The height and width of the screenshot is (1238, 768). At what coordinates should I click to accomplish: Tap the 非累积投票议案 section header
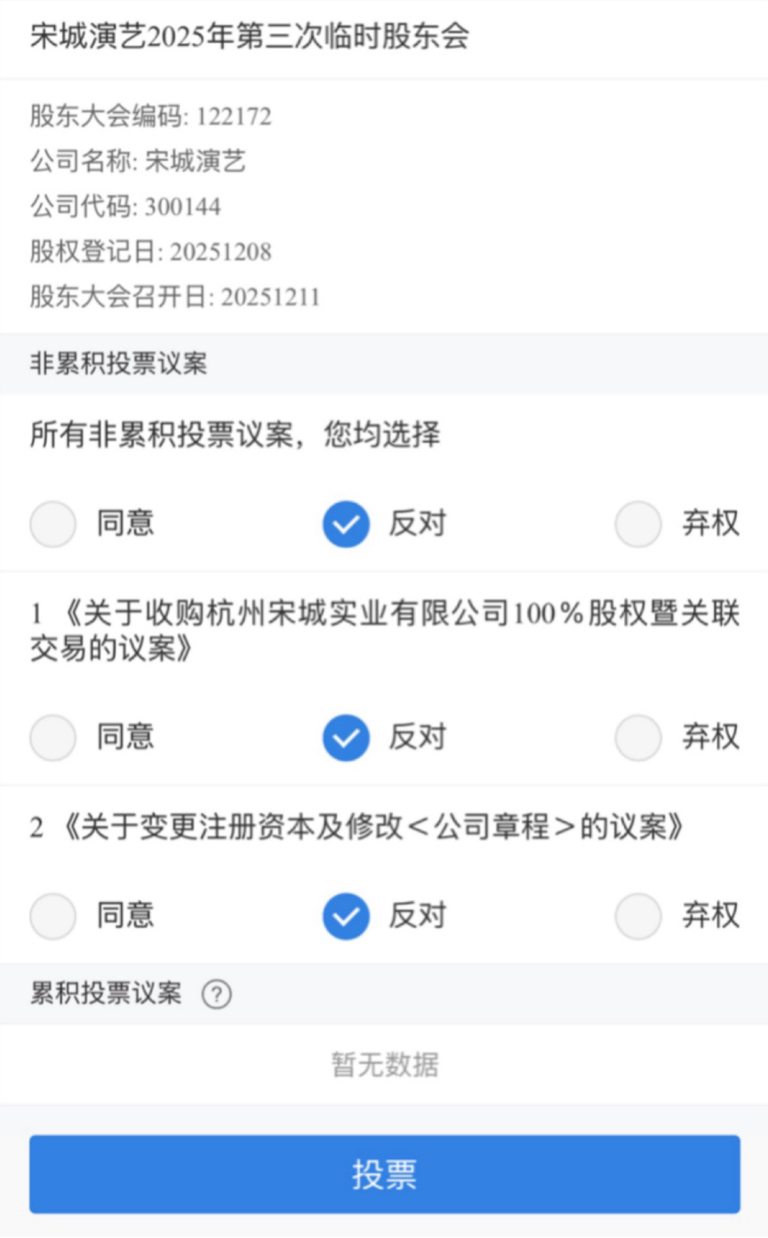click(x=118, y=363)
